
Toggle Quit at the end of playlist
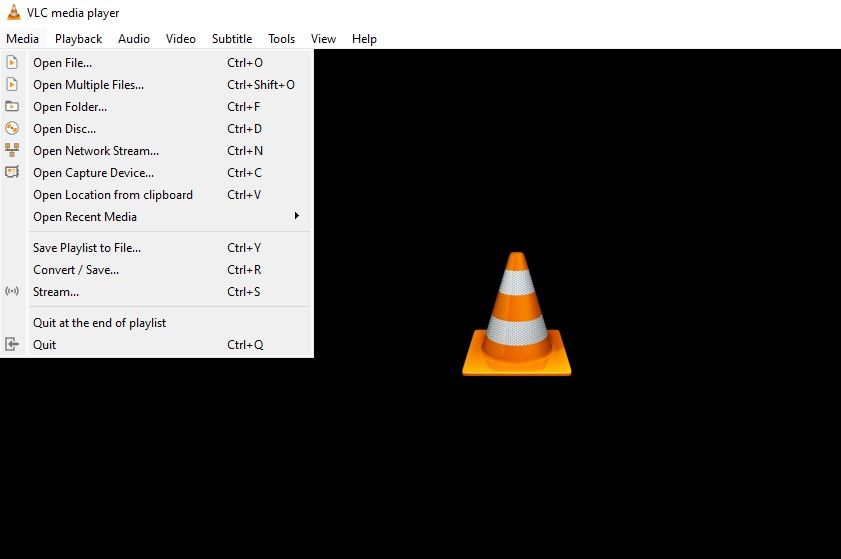157,323
